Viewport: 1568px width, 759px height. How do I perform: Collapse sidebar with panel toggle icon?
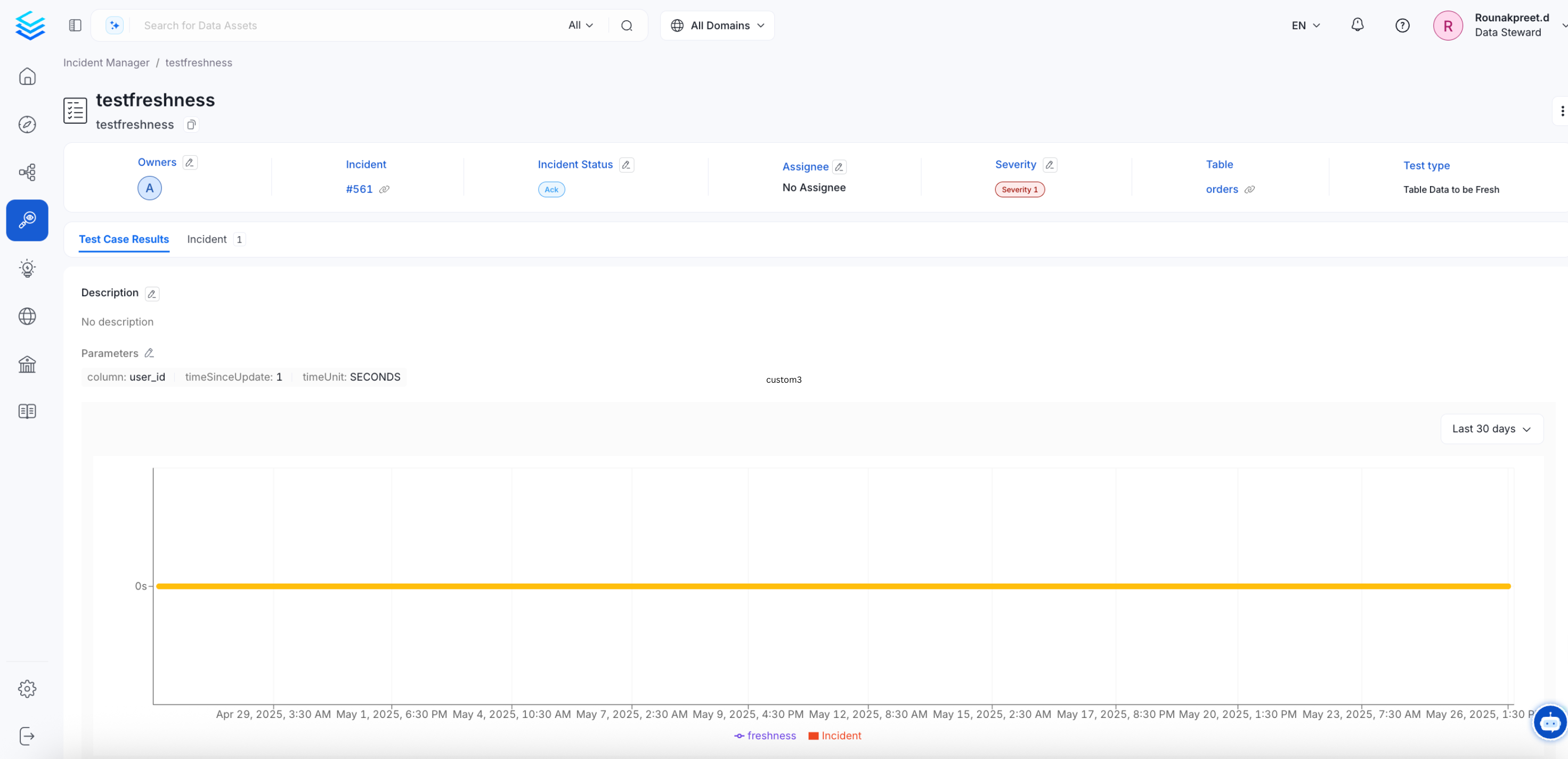coord(75,25)
